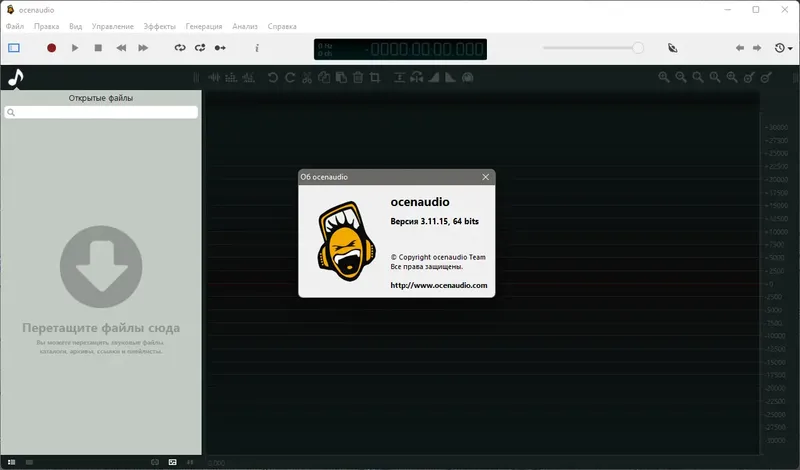Open the file information (i) icon
The image size is (800, 470).
(257, 48)
